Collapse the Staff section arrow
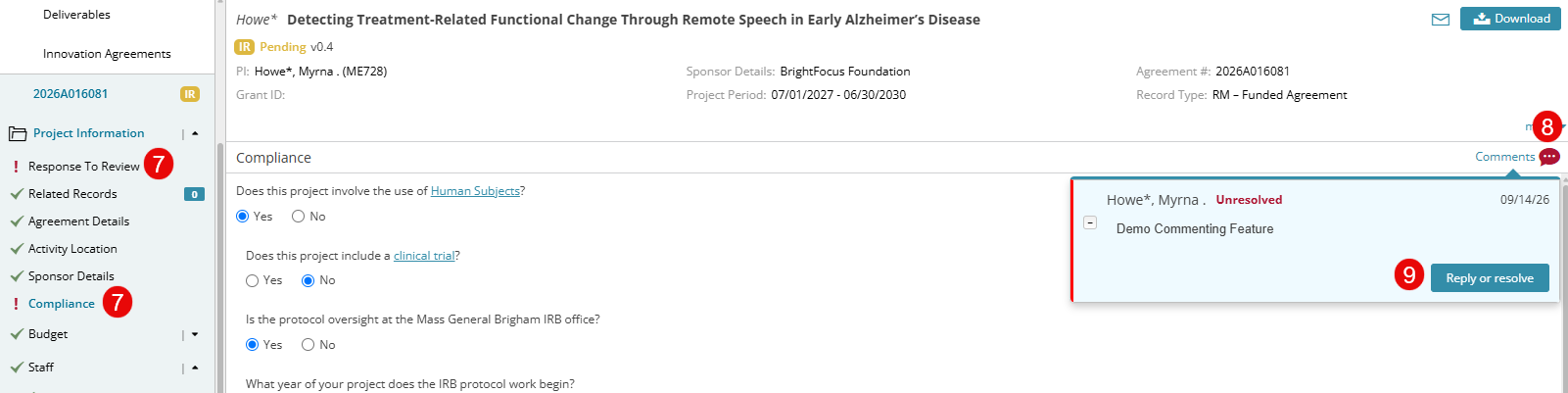The width and height of the screenshot is (1568, 393). (195, 368)
